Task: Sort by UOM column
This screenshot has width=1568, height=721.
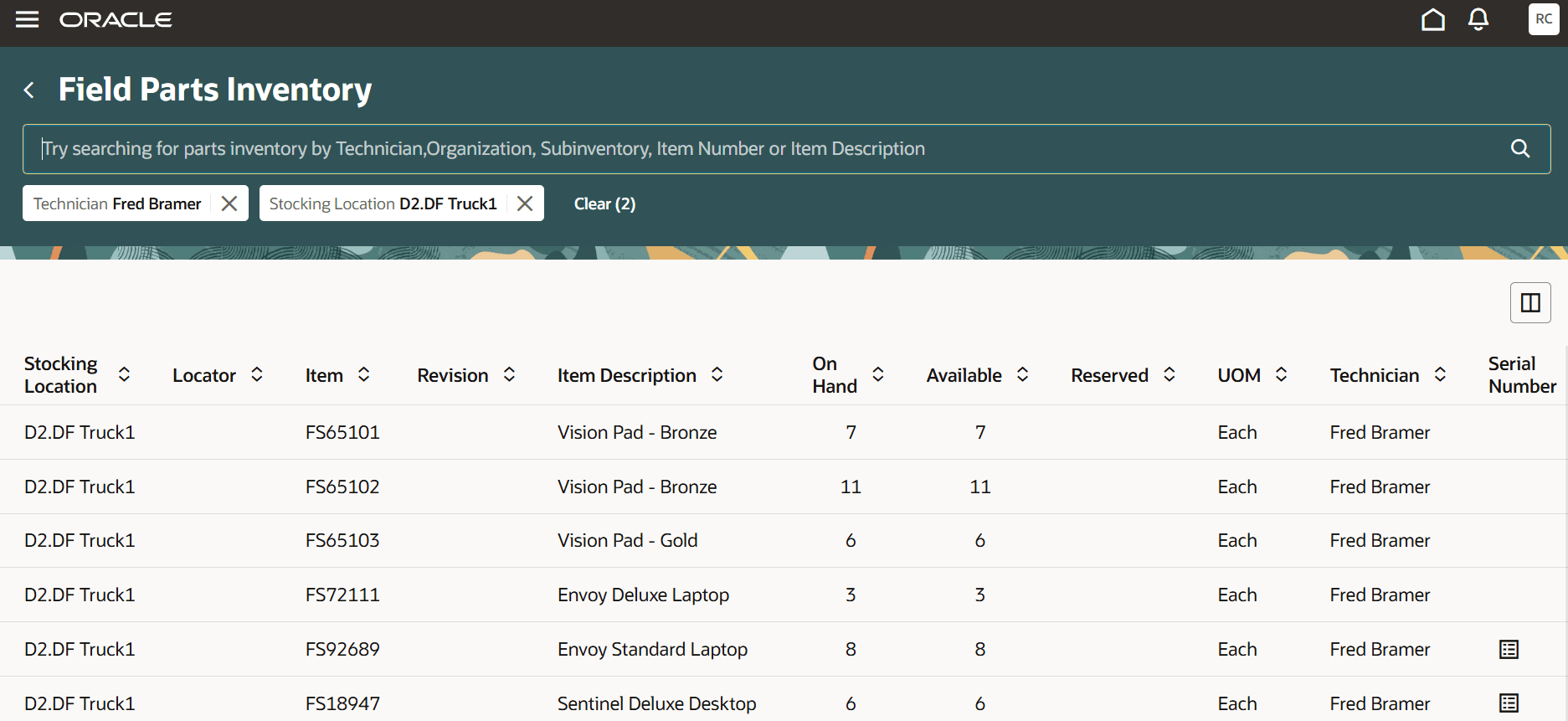Action: tap(1281, 374)
